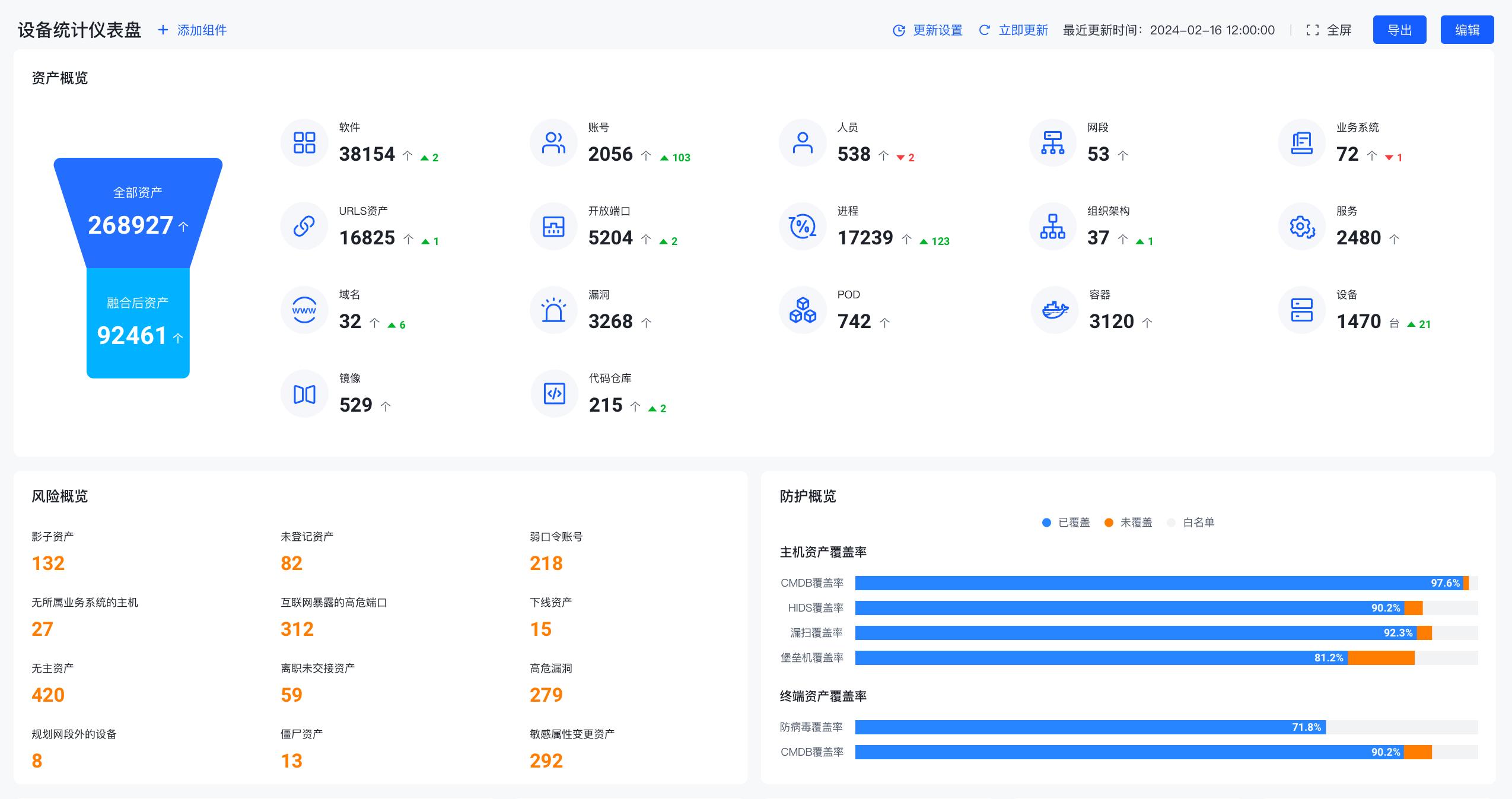This screenshot has height=799, width=1512.
Task: Click 添加组件 add component link
Action: pyautogui.click(x=202, y=30)
